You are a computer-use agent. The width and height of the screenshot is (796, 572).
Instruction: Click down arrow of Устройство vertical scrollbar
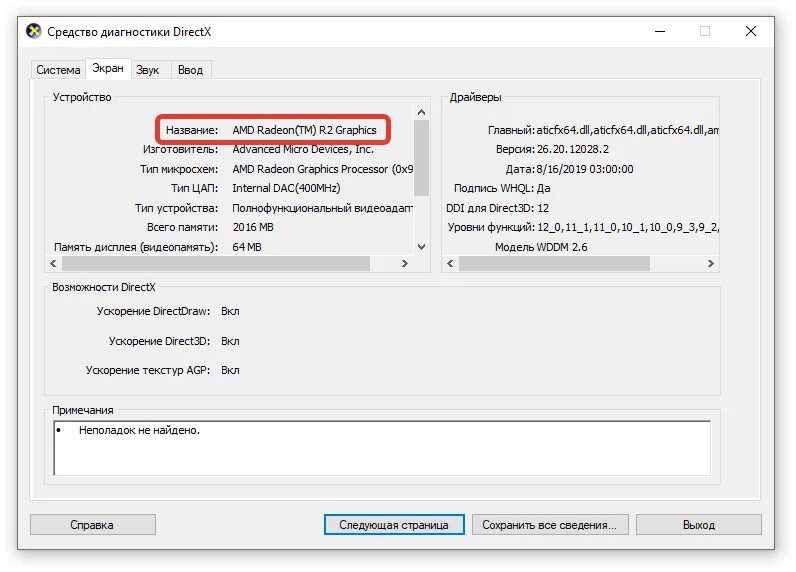click(421, 247)
